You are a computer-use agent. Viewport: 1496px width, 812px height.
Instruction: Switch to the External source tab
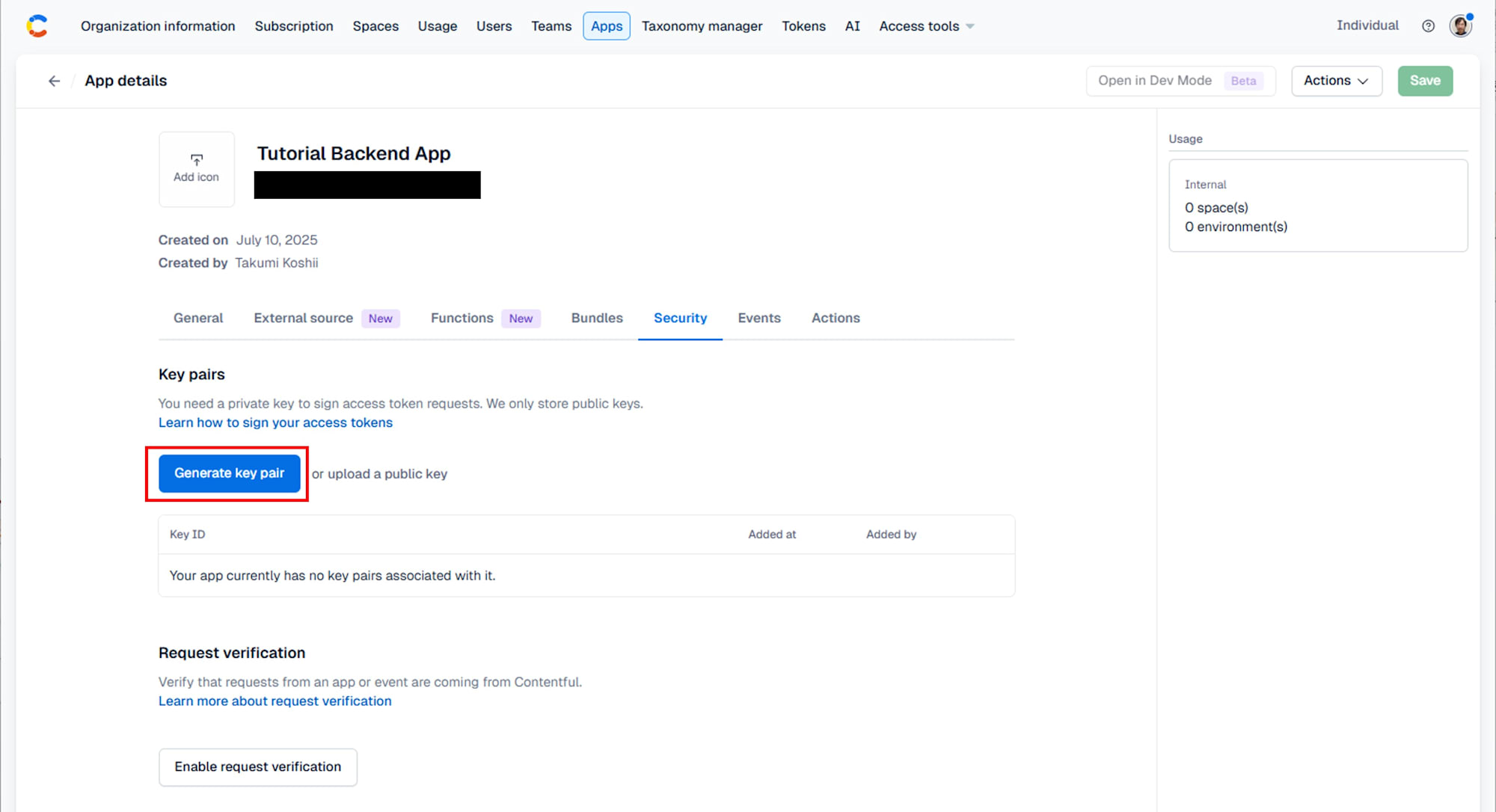[x=327, y=319]
